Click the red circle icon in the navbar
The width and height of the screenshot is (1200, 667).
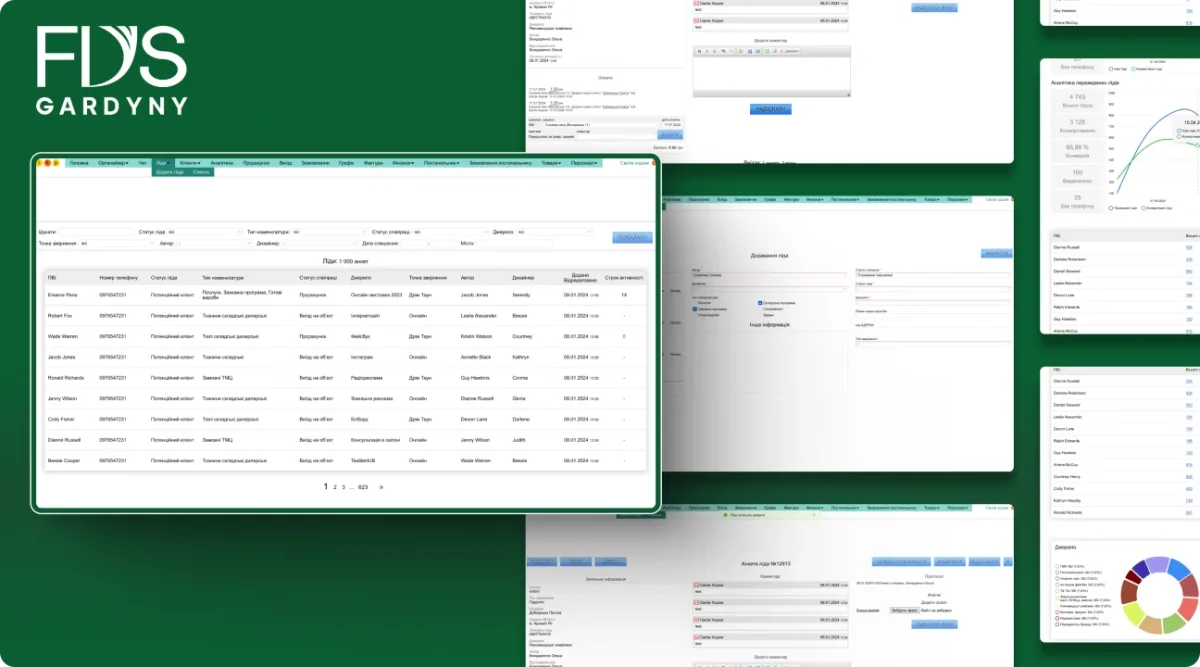47,163
